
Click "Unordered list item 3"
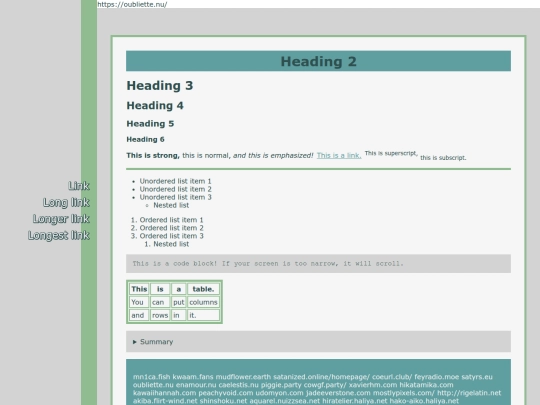175,197
